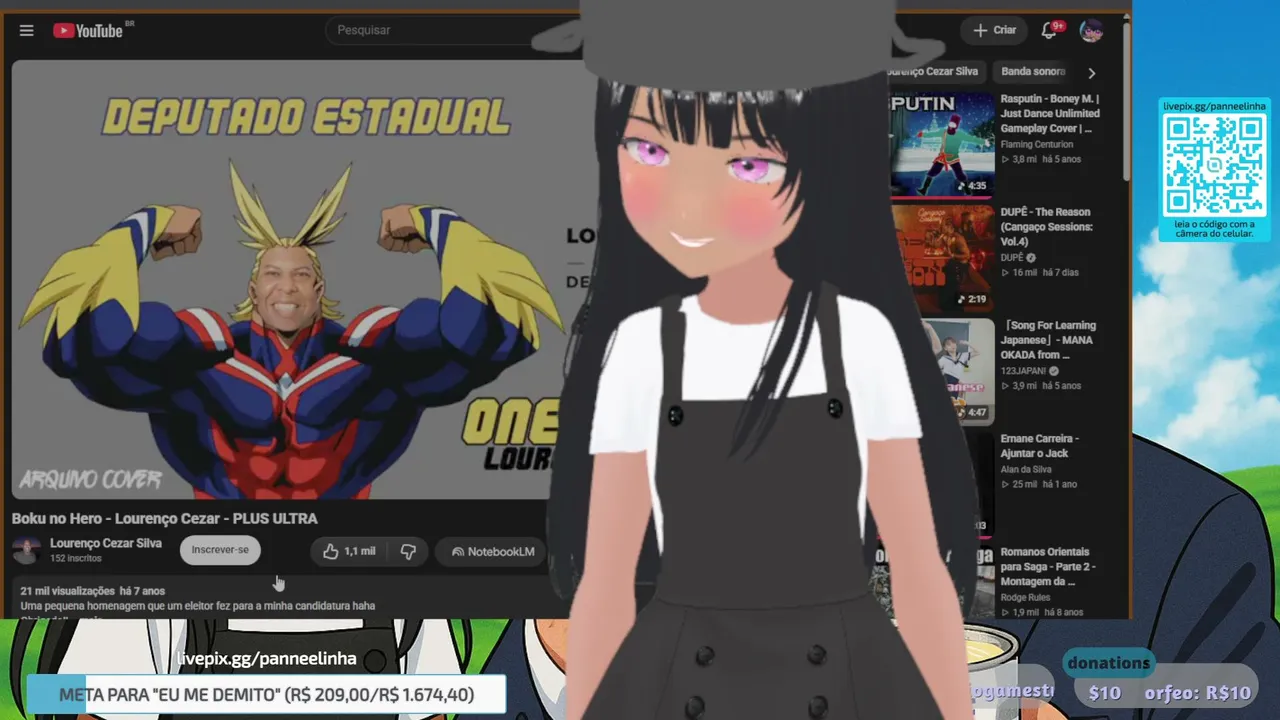
Task: Click the 123JAPAN! channel name
Action: (x=1023, y=371)
